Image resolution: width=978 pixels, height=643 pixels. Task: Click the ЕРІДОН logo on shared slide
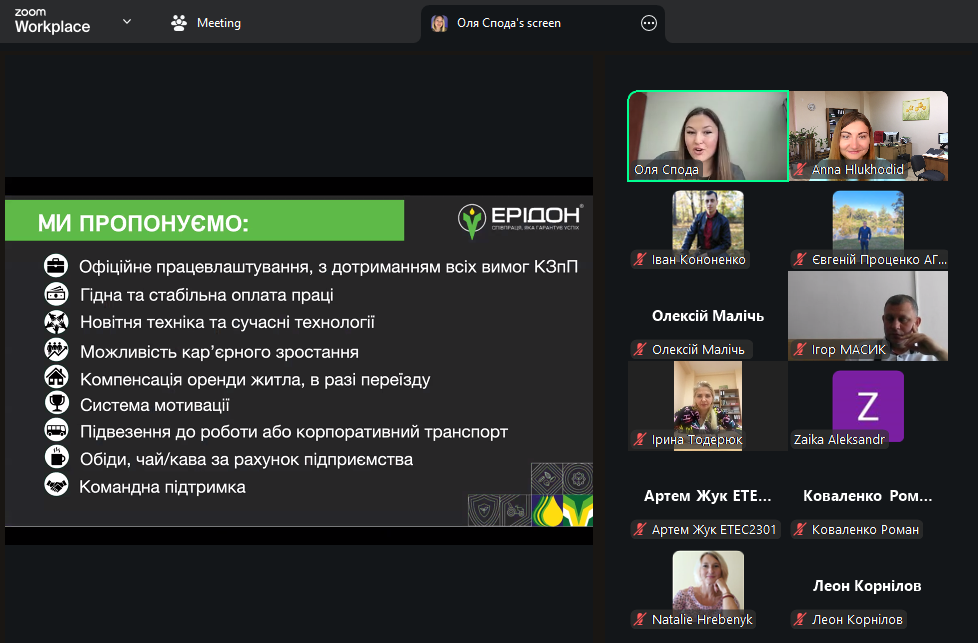point(519,220)
